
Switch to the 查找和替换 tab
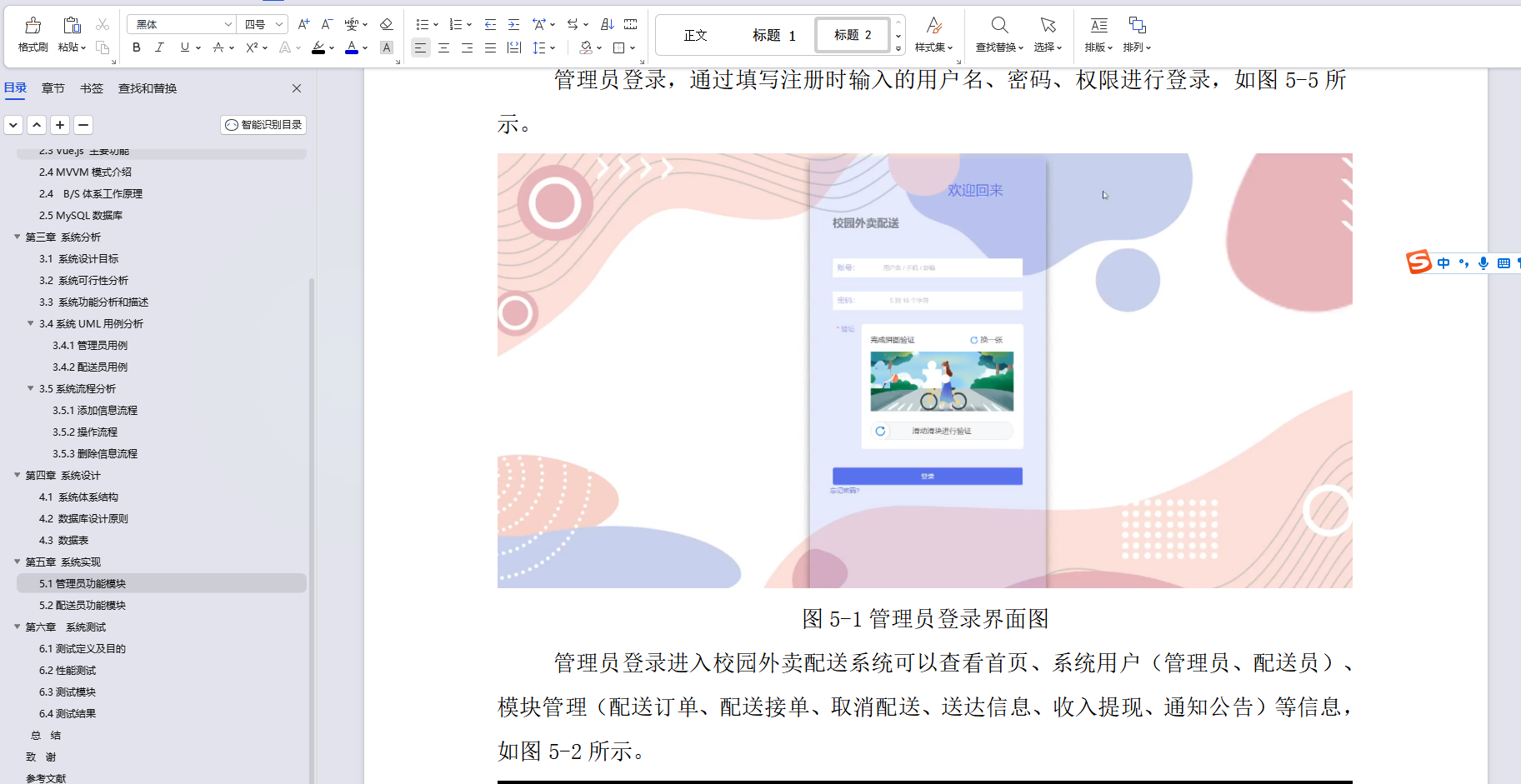pyautogui.click(x=148, y=88)
